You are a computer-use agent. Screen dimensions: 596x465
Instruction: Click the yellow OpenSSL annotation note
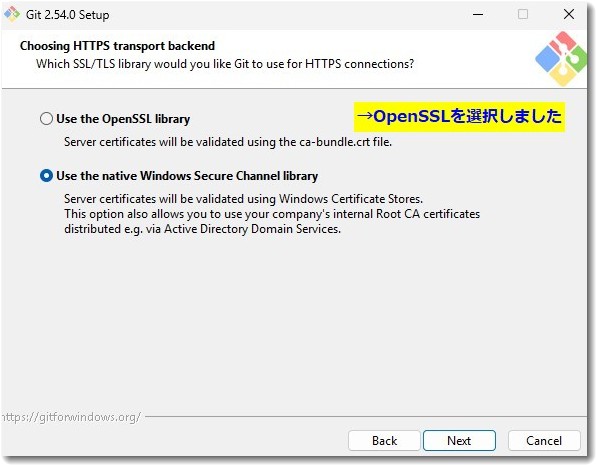460,117
